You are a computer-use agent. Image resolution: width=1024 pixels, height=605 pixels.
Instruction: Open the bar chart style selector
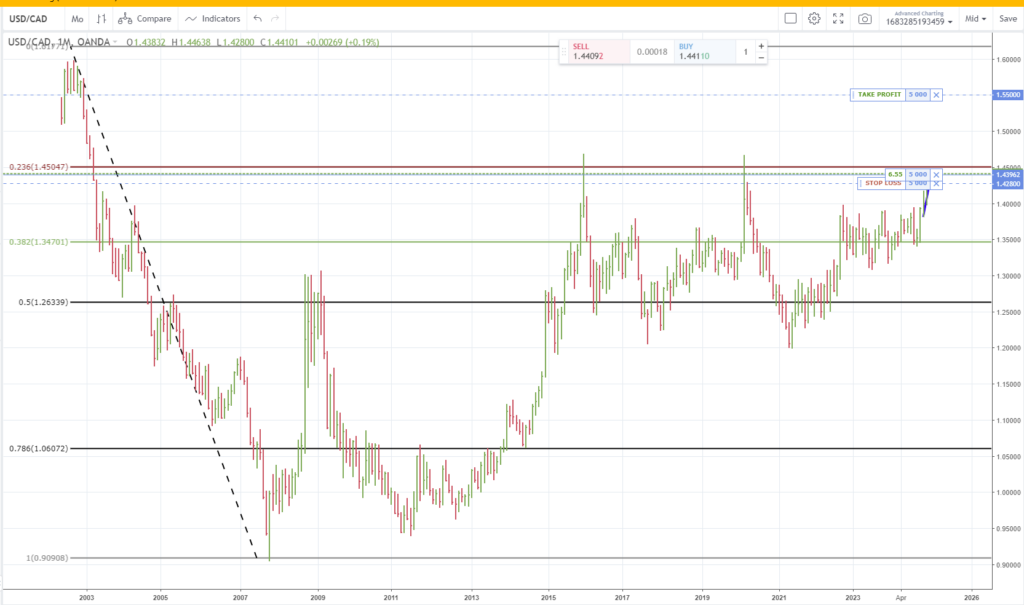(102, 18)
